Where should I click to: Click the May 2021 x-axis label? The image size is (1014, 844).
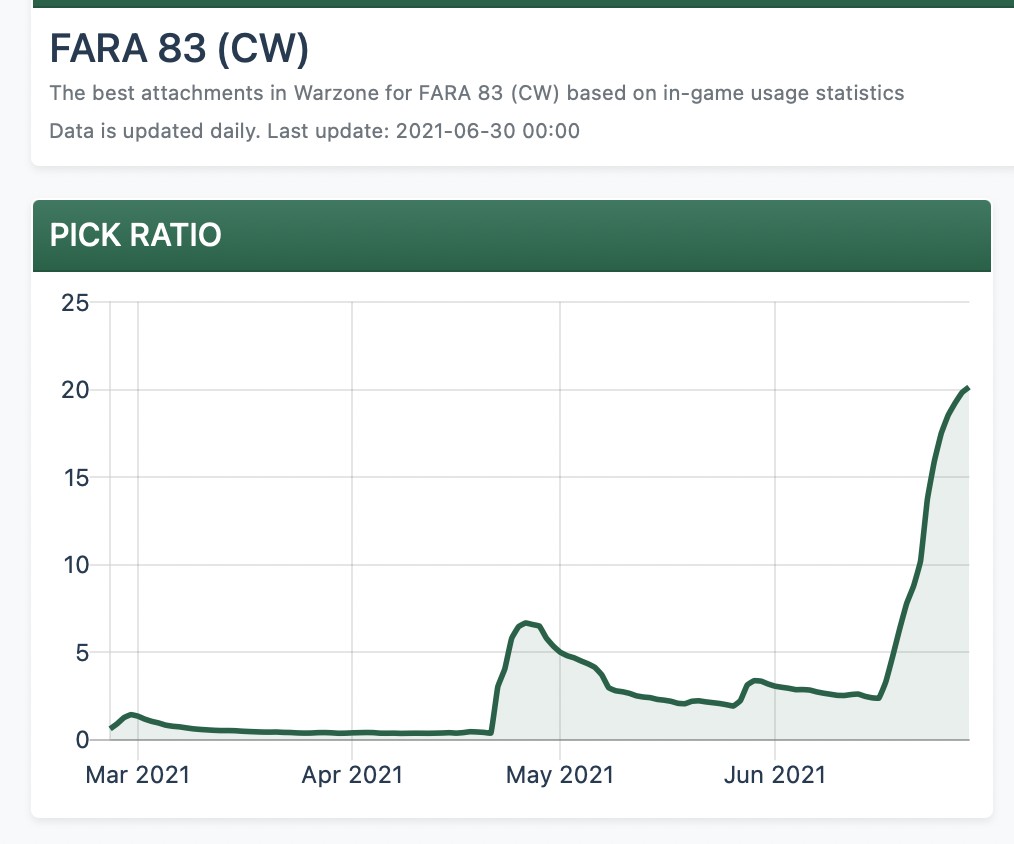point(560,774)
